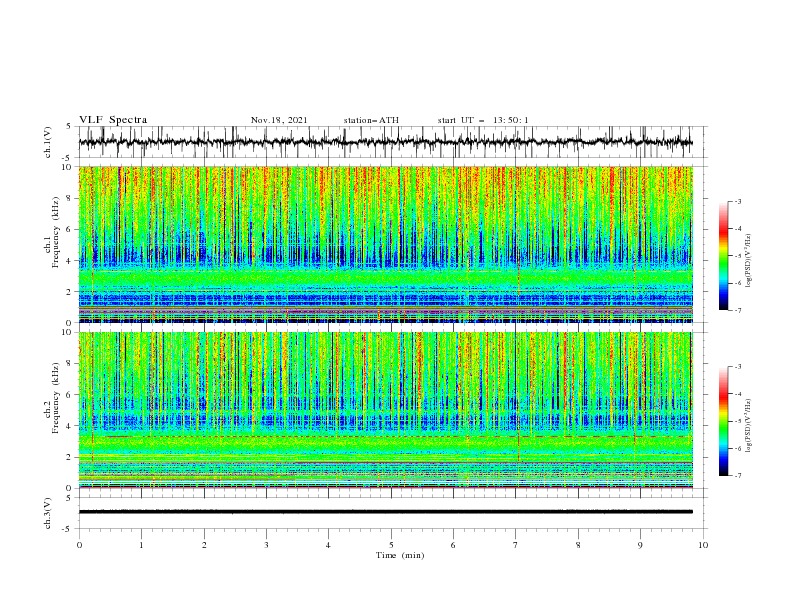Click the time axis tick label "1"
The height and width of the screenshot is (612, 792).
pos(141,545)
